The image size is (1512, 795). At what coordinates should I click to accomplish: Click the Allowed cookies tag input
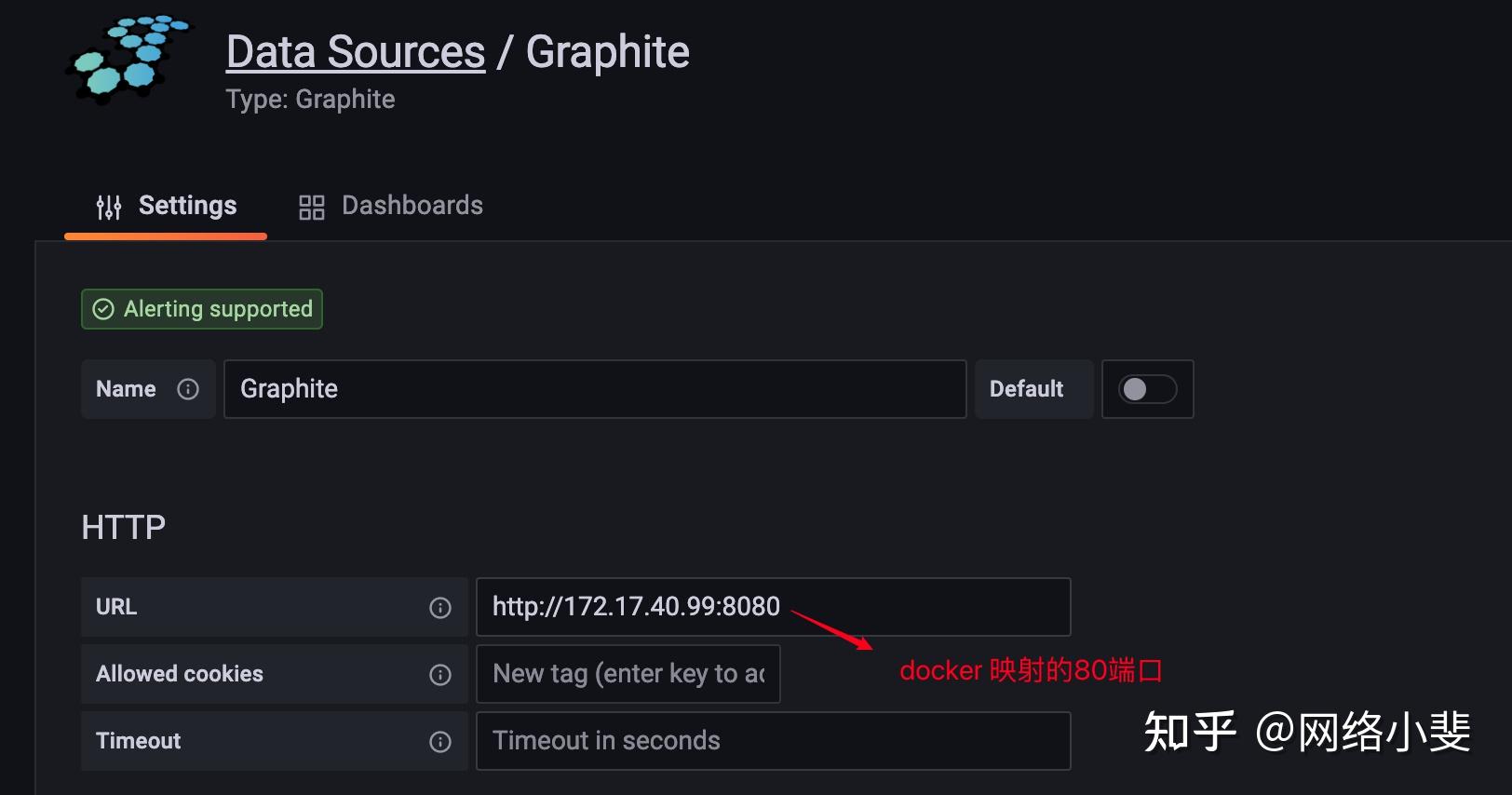tap(628, 674)
